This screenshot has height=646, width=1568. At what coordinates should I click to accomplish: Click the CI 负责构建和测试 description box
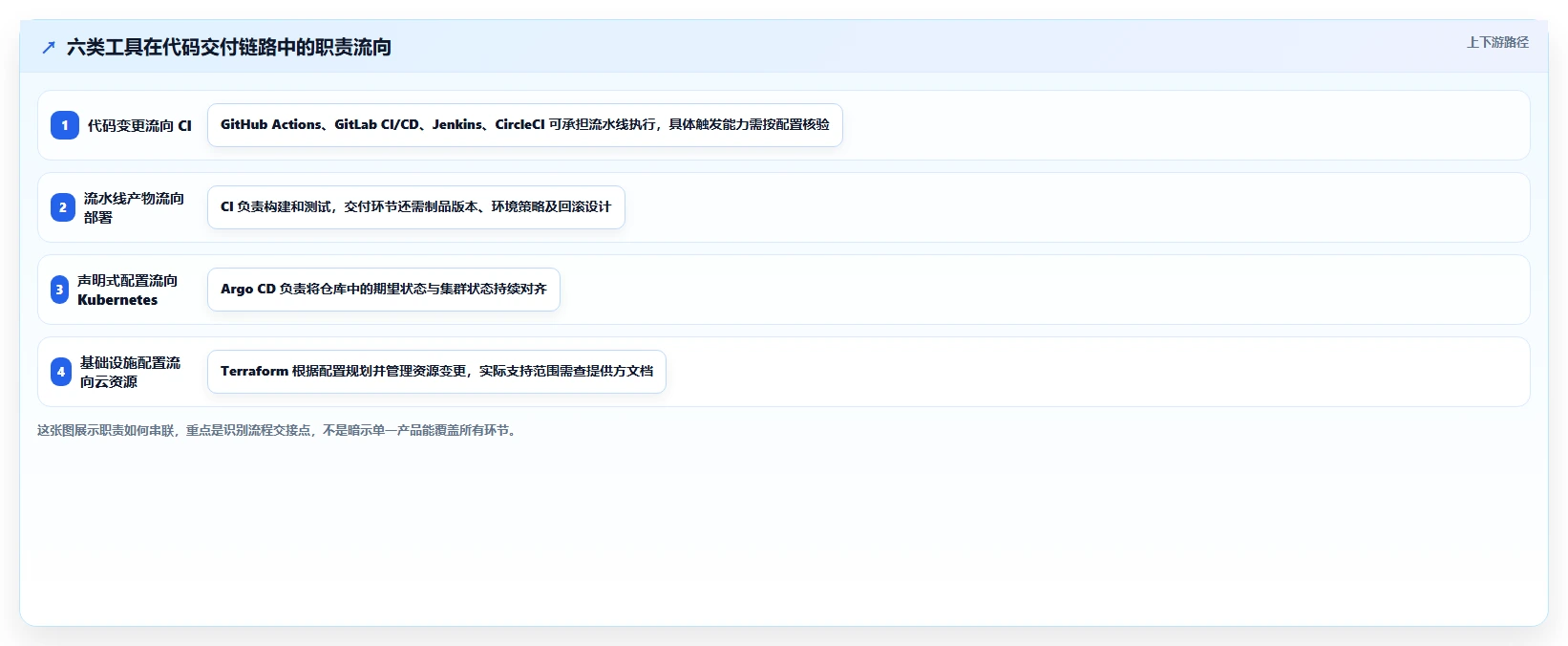[416, 207]
